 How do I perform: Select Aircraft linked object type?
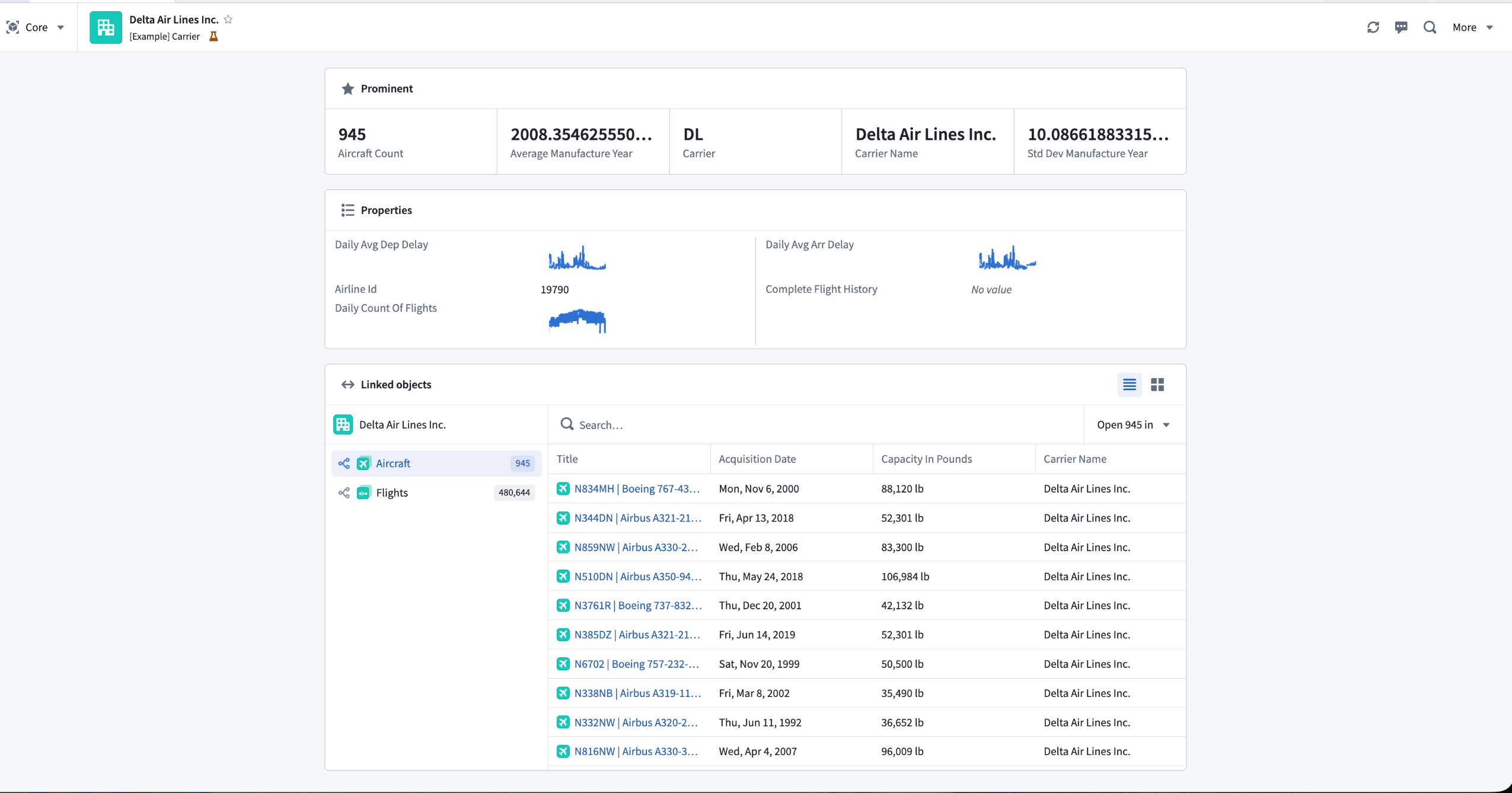tap(393, 463)
